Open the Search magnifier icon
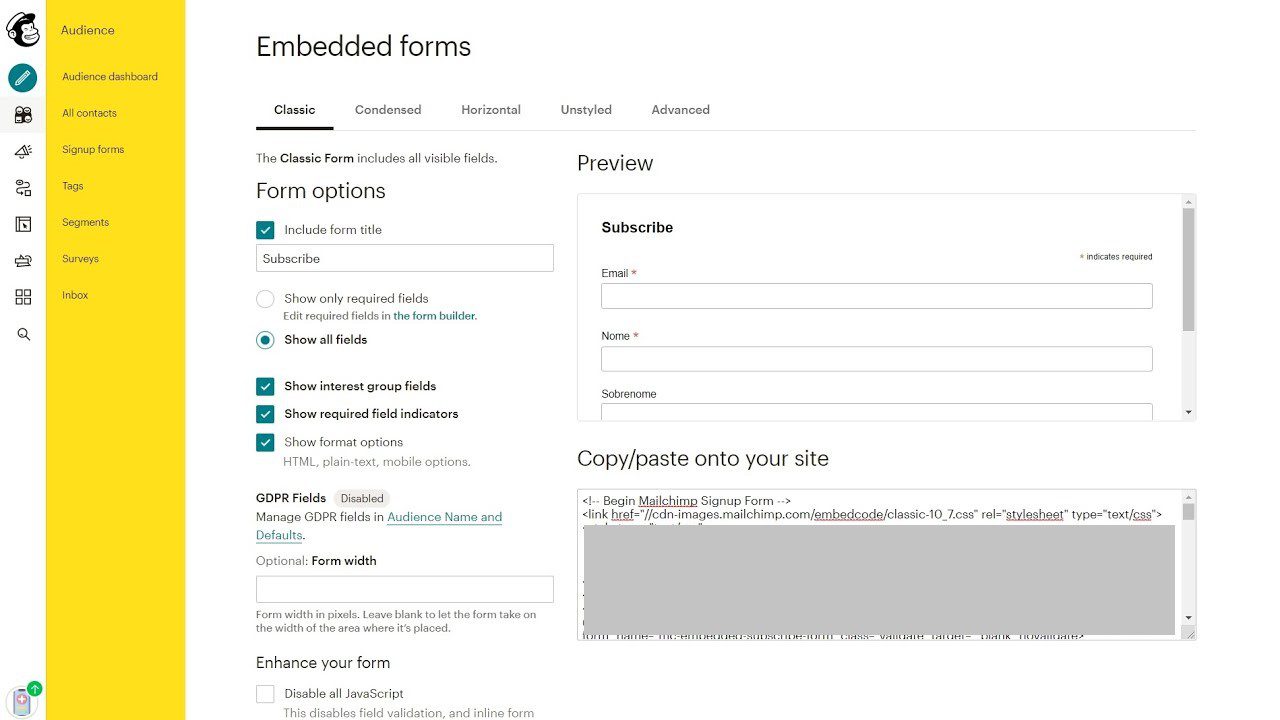Viewport: 1280px width, 720px height. click(x=22, y=334)
